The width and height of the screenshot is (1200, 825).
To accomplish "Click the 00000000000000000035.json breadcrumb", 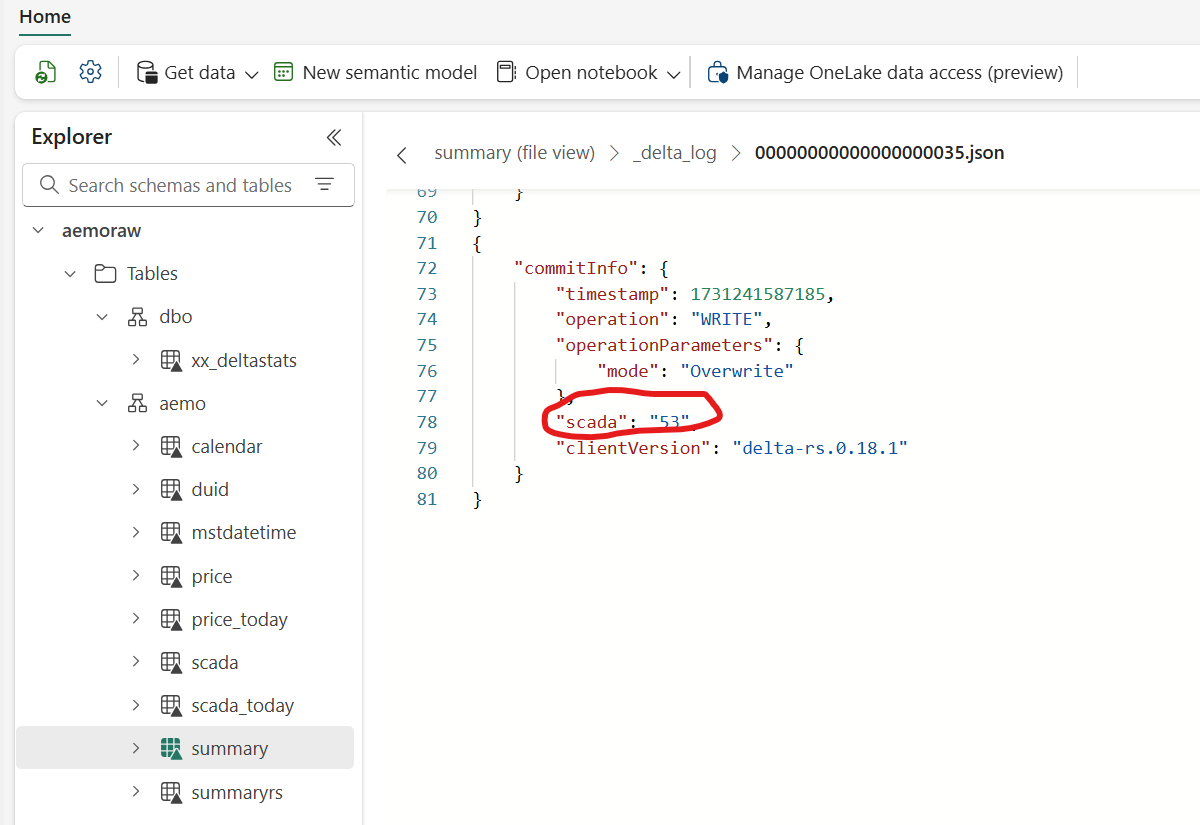I will [x=879, y=153].
